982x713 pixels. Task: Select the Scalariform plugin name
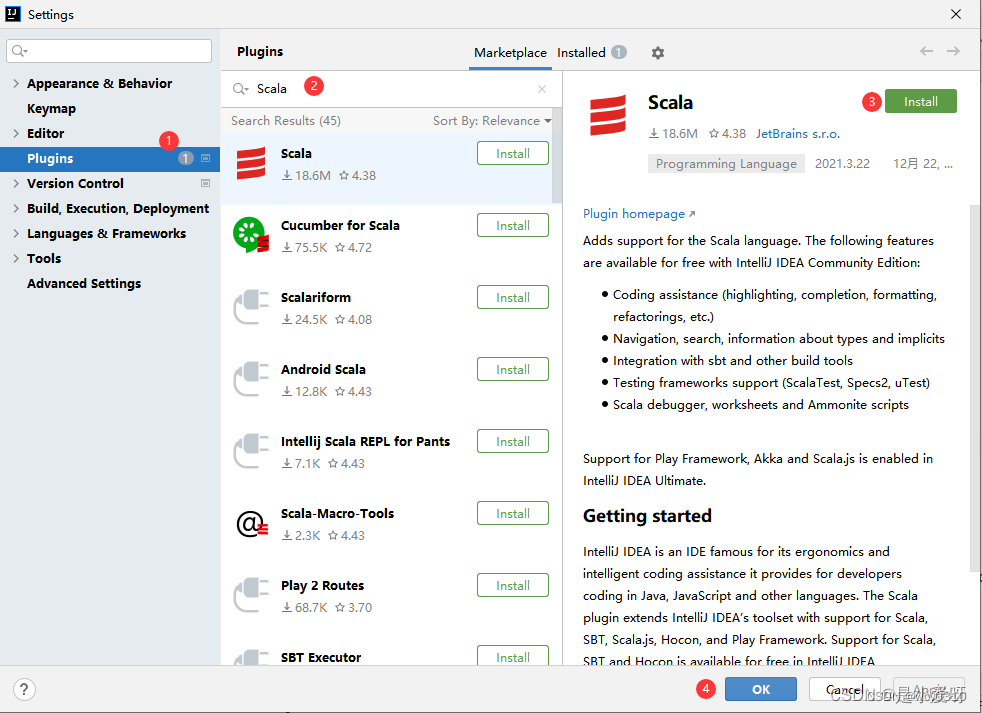point(316,298)
